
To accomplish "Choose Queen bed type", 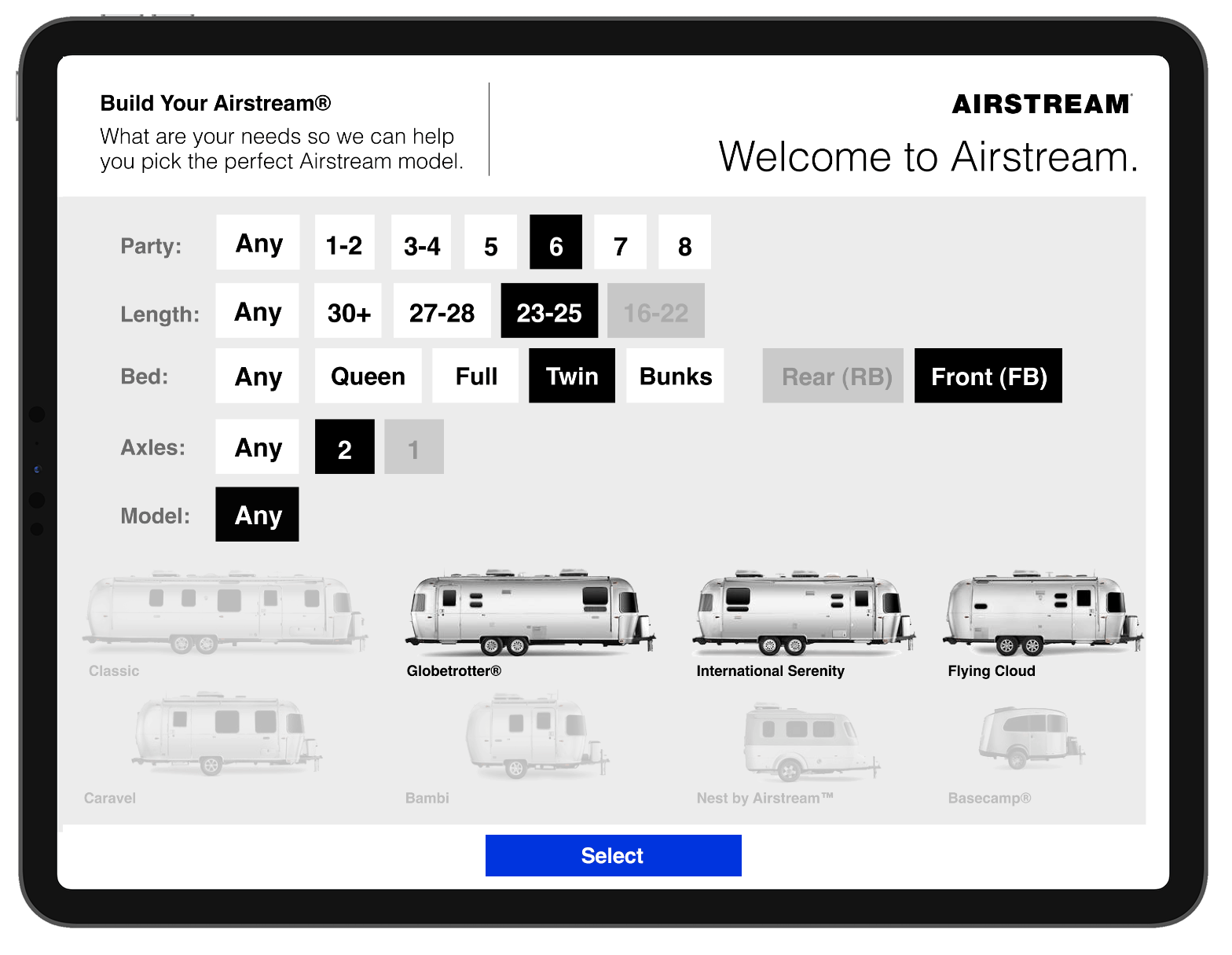I will (x=368, y=376).
